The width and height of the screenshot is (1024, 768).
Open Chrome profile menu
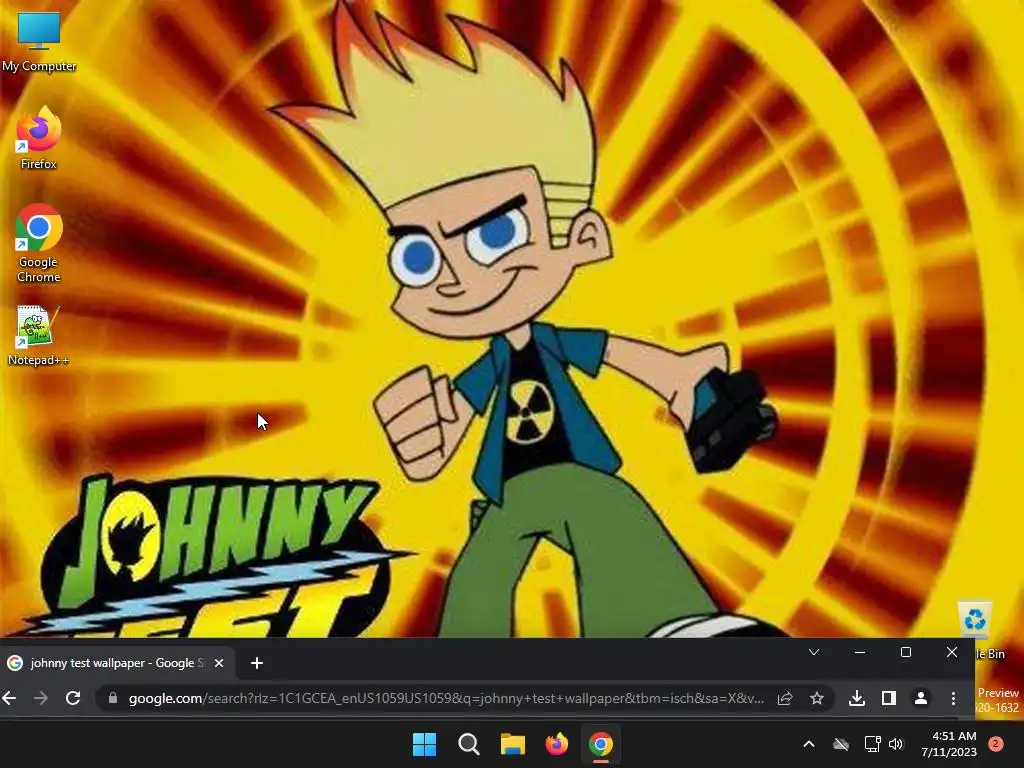click(921, 698)
